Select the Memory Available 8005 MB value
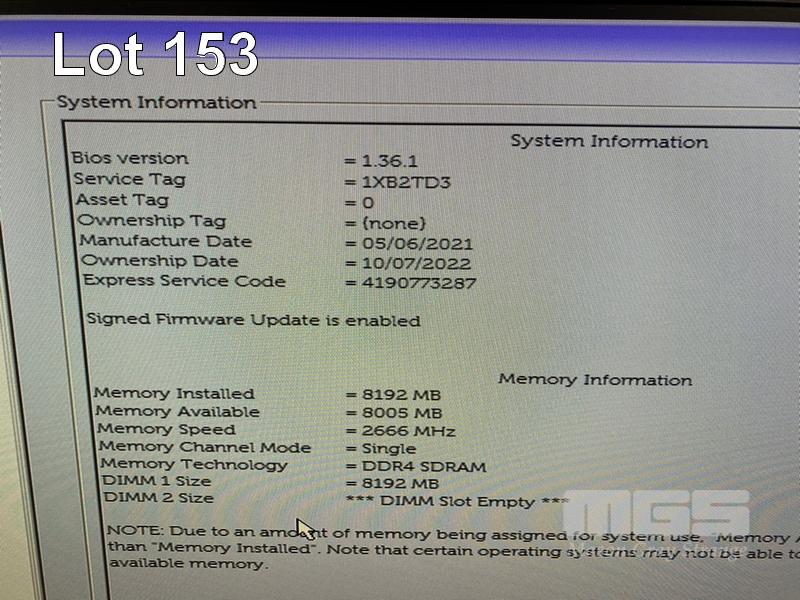 402,413
